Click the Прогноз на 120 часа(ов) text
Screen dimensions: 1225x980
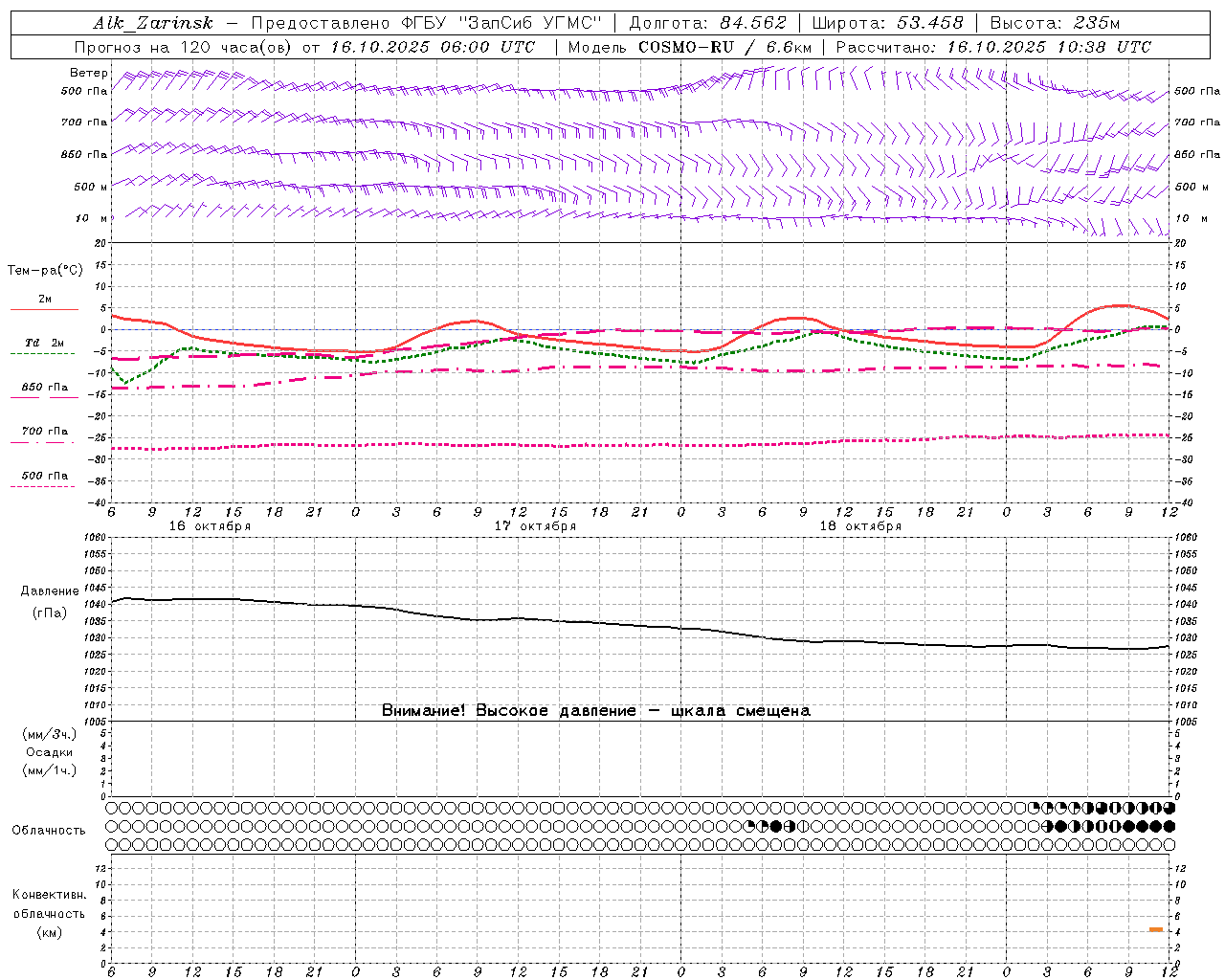tap(185, 47)
